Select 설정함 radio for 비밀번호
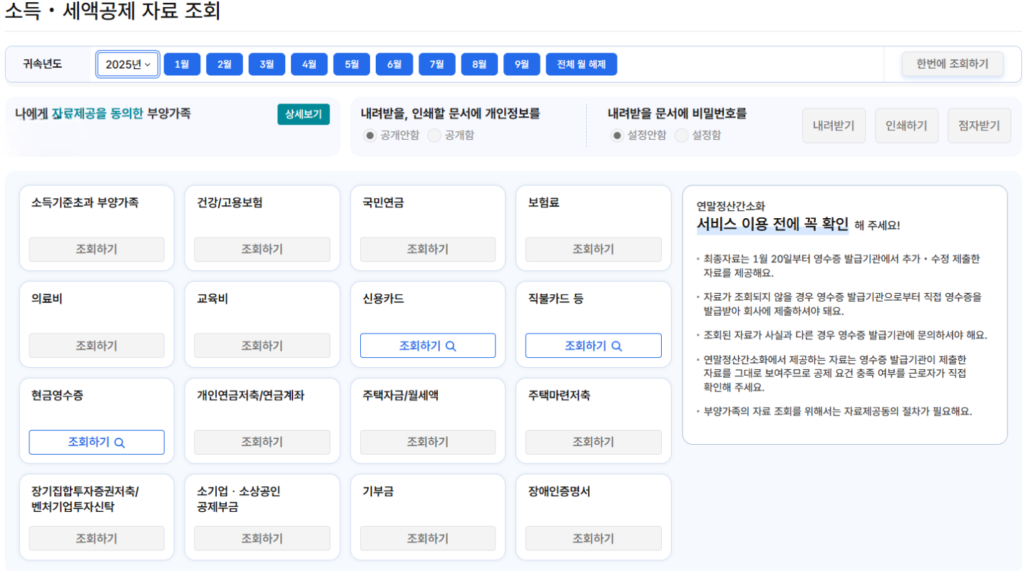Screen dimensions: 1024x571 (x=681, y=135)
